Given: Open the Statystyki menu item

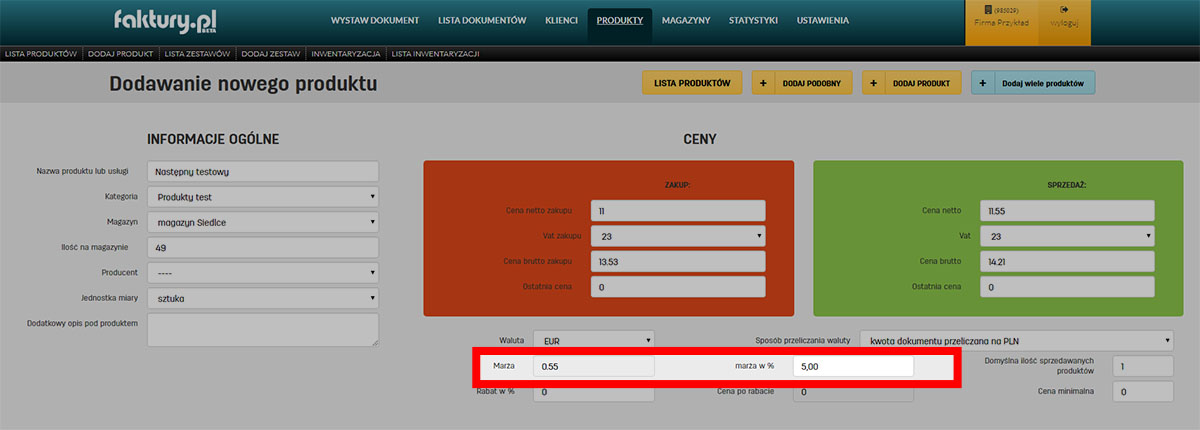Looking at the screenshot, I should 754,20.
